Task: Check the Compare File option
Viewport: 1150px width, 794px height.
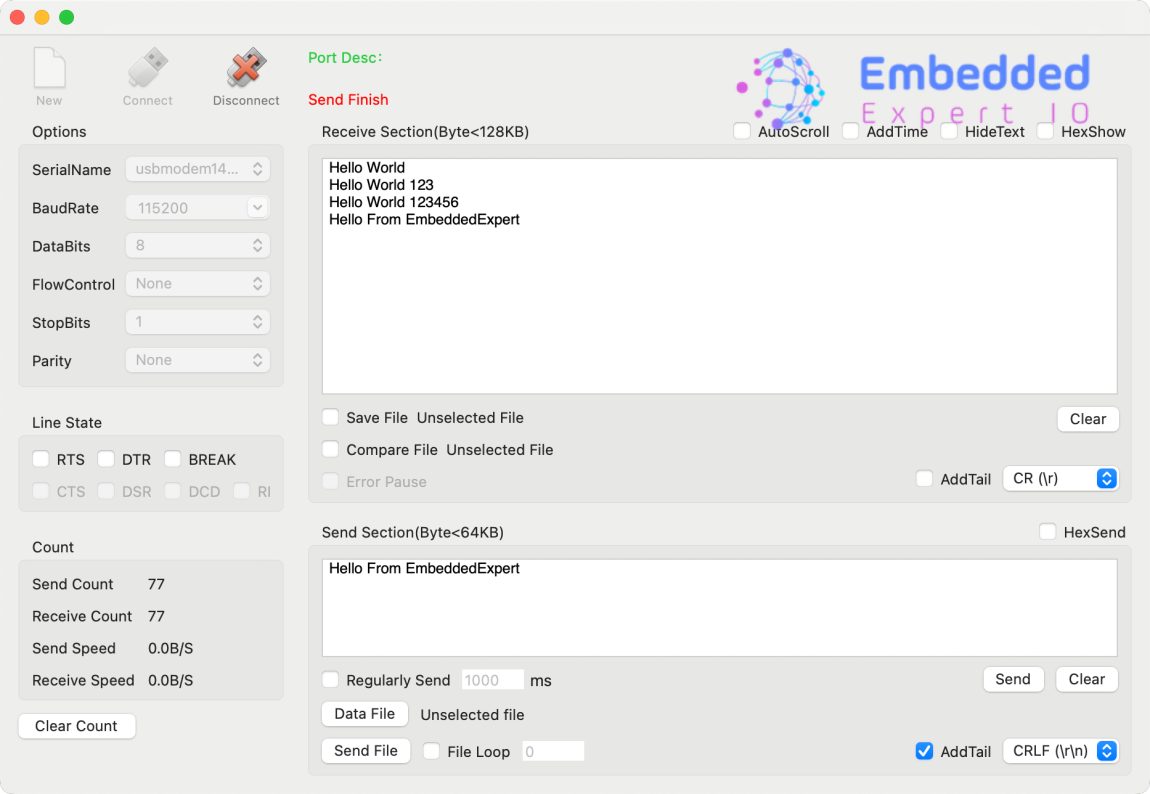Action: pos(330,449)
